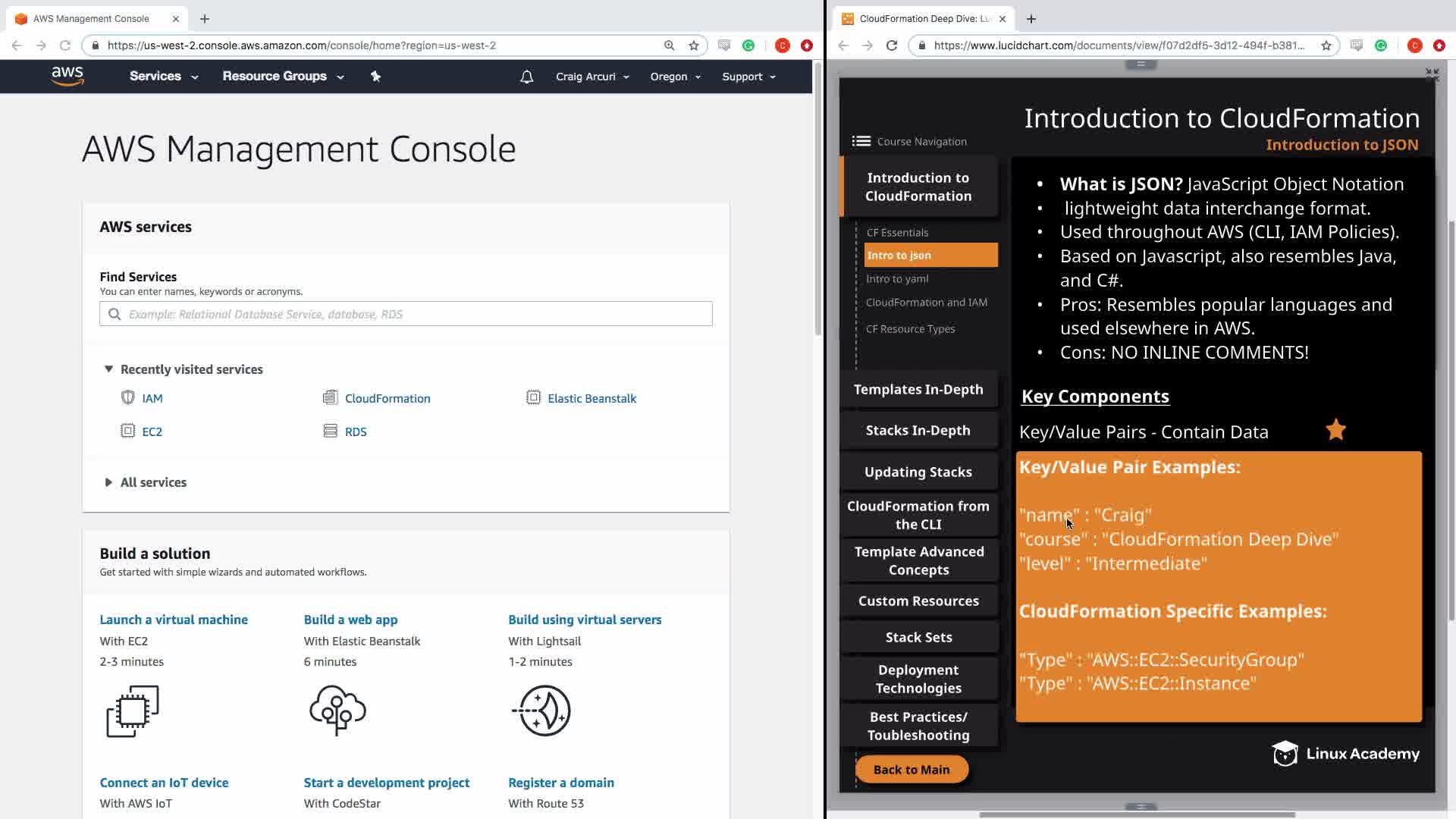Click the EC2 virtual machine illustration icon
The image size is (1456, 819).
tap(133, 711)
